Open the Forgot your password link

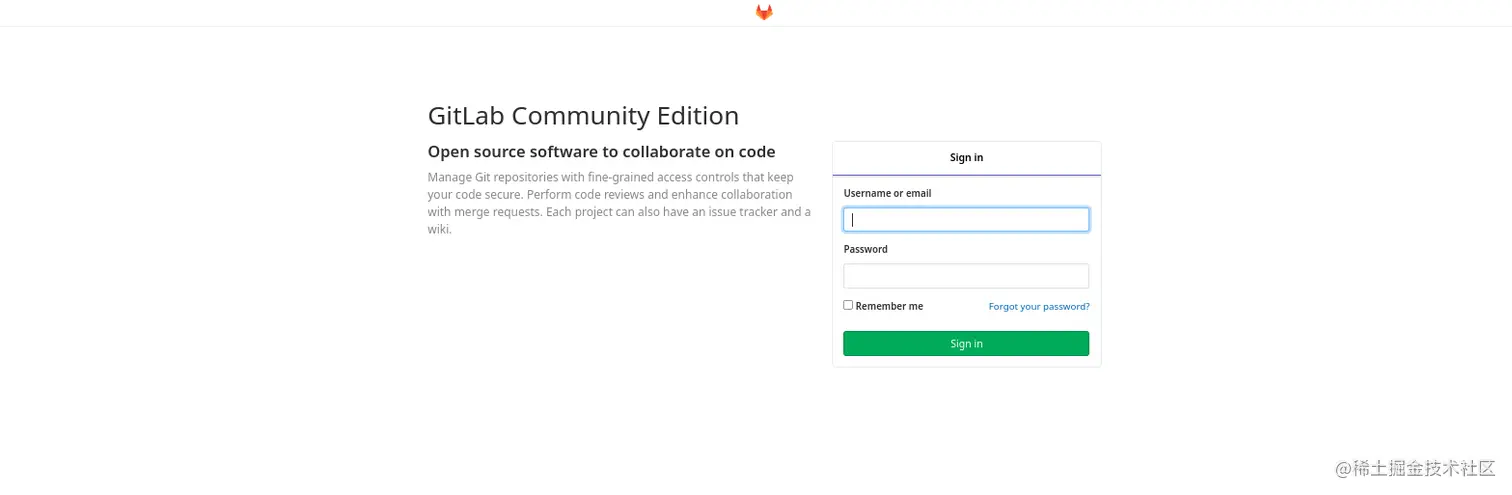pos(1039,307)
